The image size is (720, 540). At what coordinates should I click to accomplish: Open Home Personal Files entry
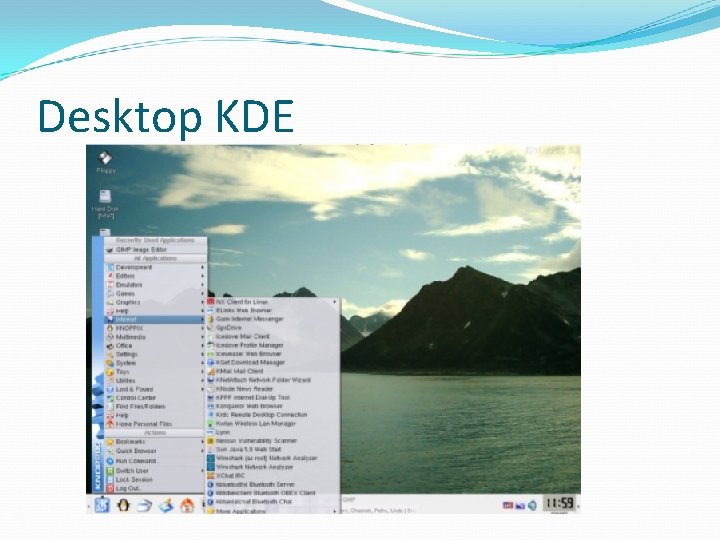156,424
